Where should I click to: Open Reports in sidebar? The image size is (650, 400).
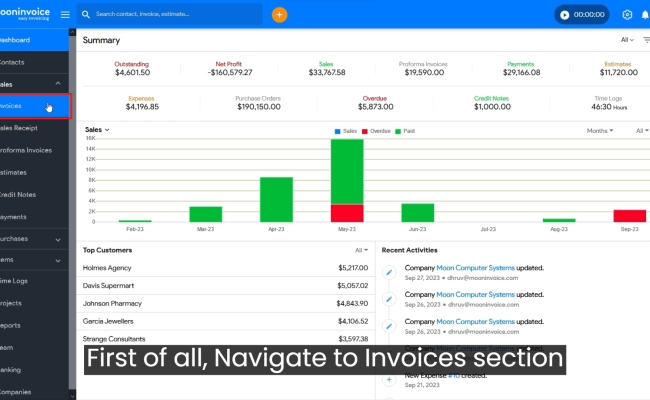coord(34,325)
